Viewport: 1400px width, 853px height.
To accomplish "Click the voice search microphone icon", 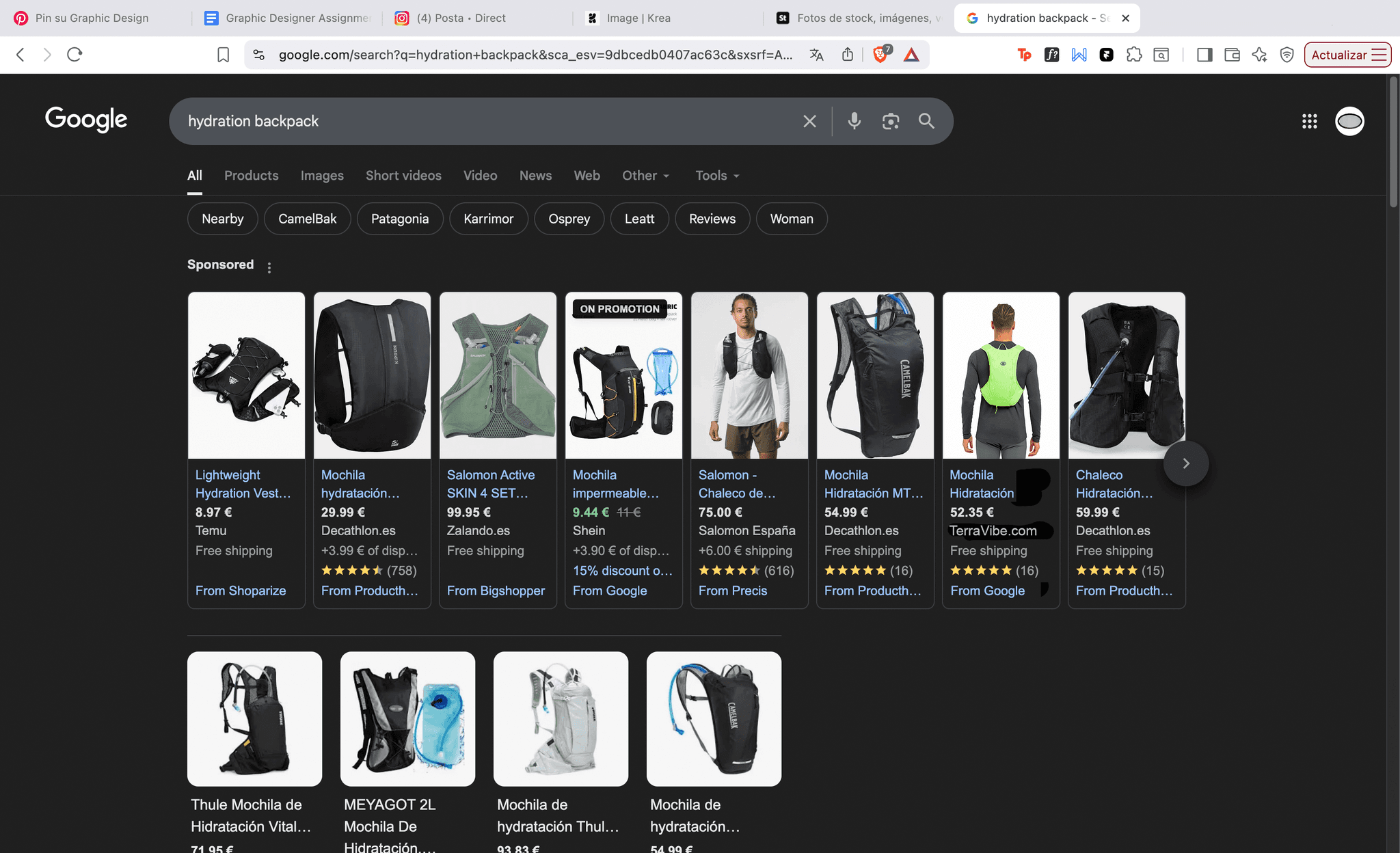I will (x=854, y=121).
